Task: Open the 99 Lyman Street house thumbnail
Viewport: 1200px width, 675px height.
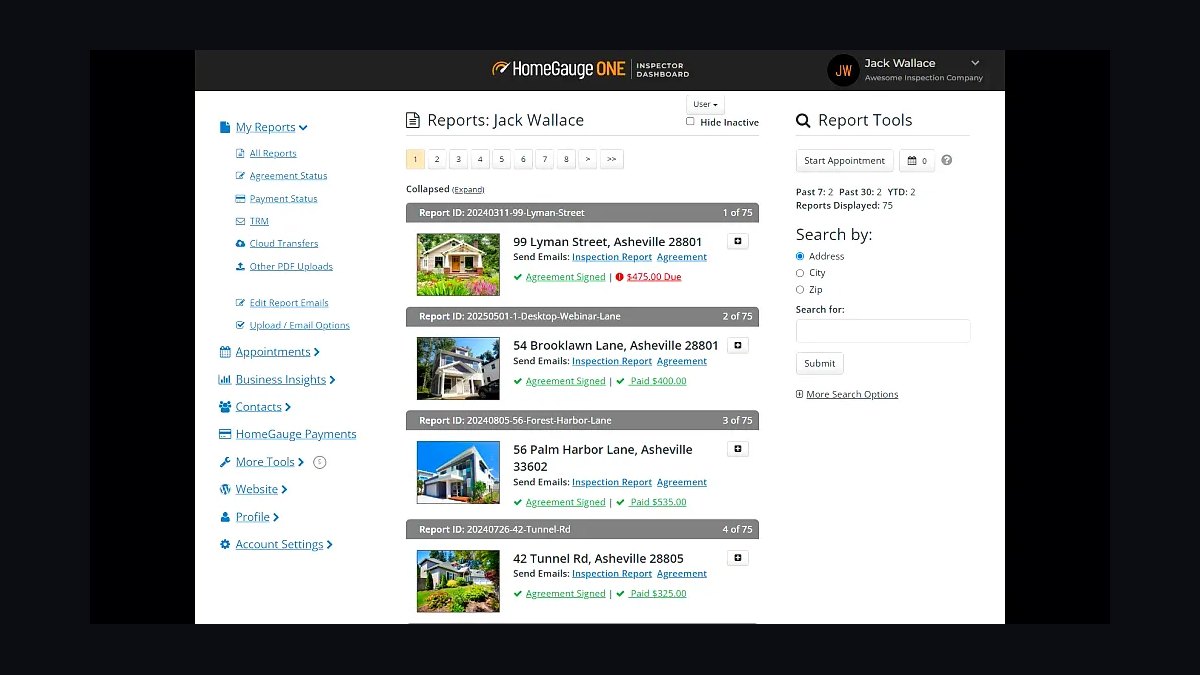Action: coord(458,264)
